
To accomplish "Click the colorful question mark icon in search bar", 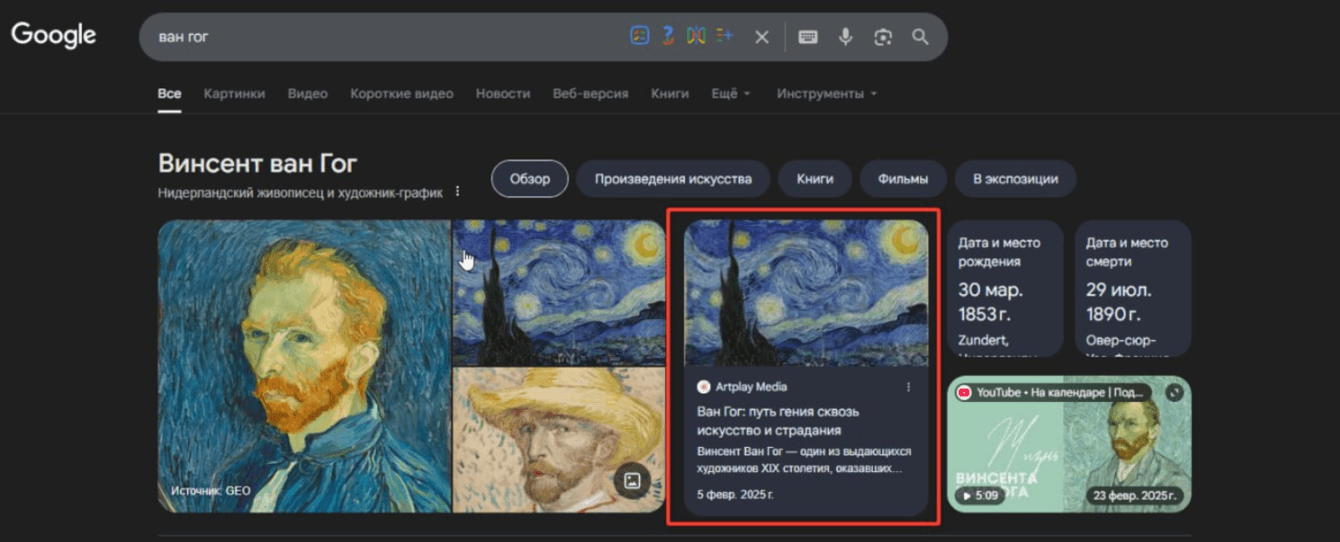I will [x=668, y=36].
